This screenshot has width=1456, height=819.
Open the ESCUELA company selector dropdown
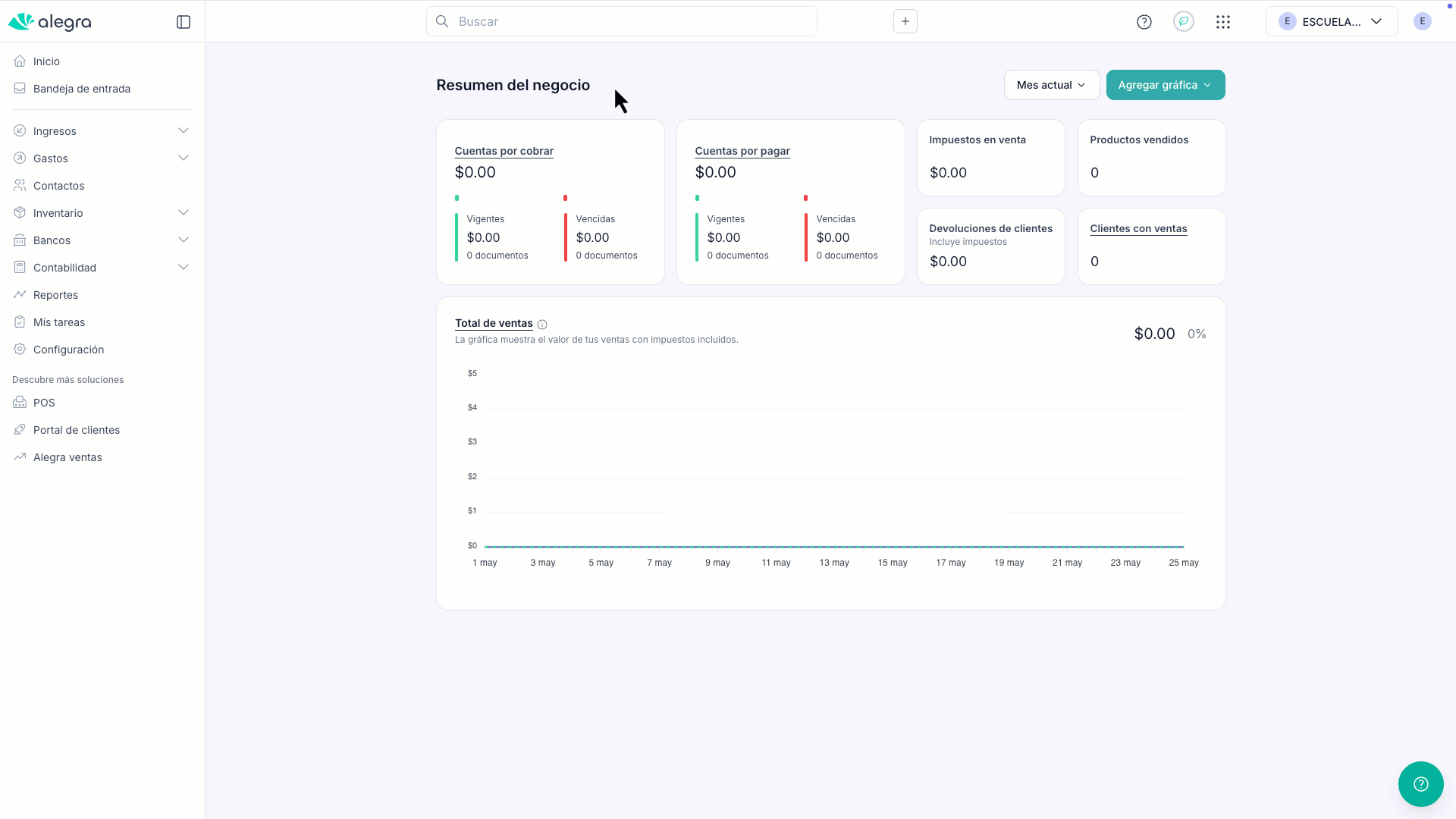[1332, 21]
